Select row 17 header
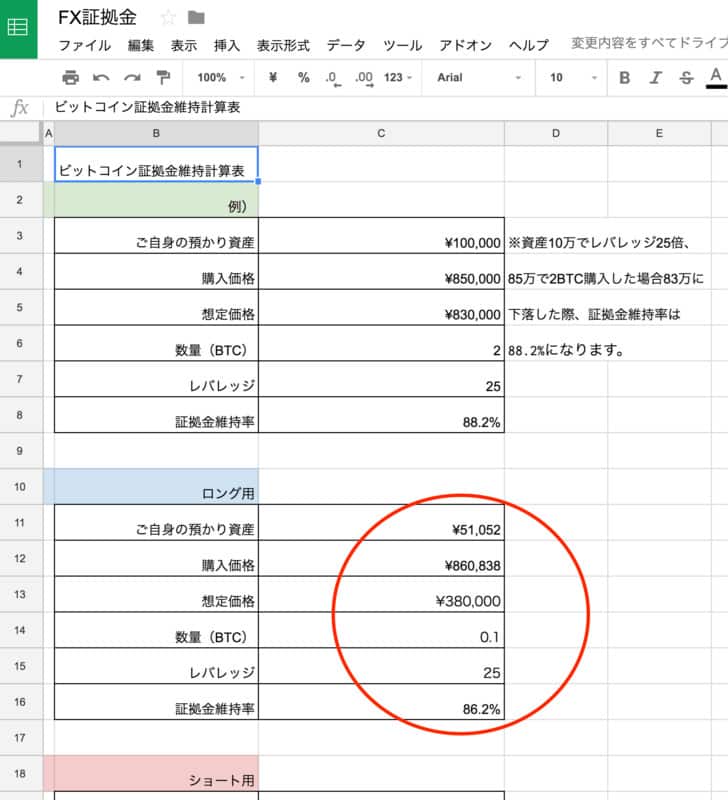The width and height of the screenshot is (728, 800). point(20,738)
